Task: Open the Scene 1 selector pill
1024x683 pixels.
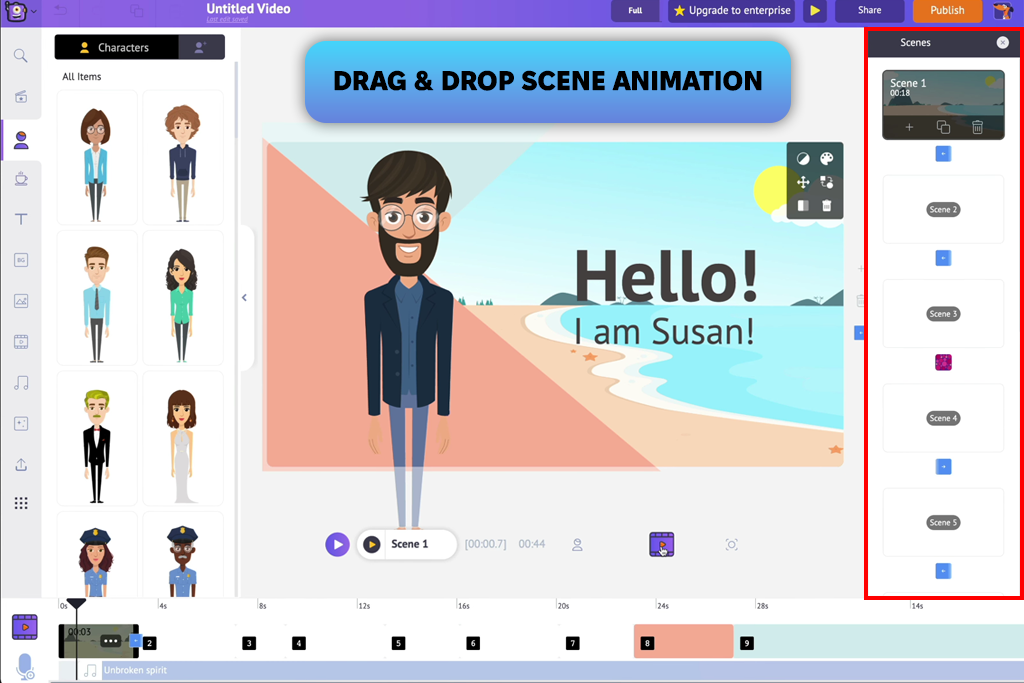Action: [x=408, y=545]
